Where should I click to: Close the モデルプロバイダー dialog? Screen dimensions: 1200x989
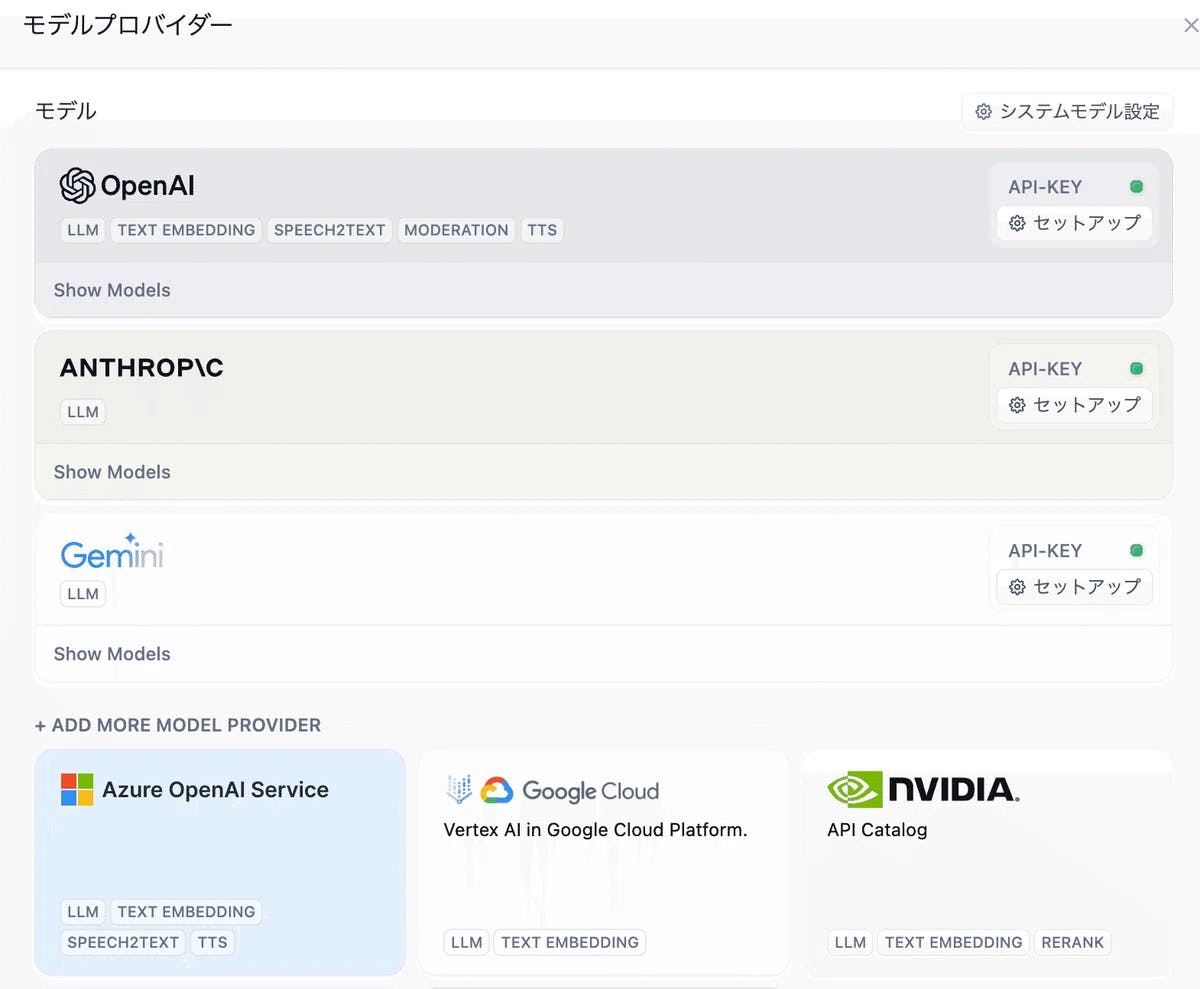coord(1190,26)
